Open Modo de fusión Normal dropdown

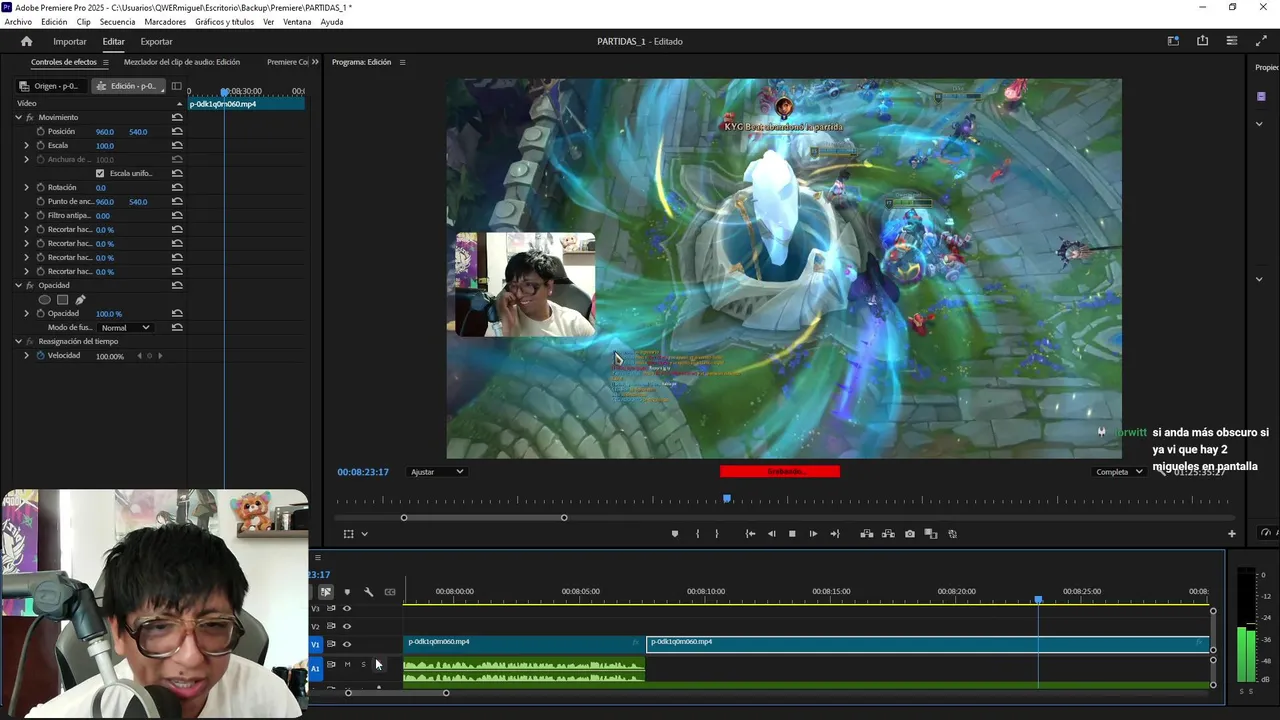pyautogui.click(x=125, y=328)
